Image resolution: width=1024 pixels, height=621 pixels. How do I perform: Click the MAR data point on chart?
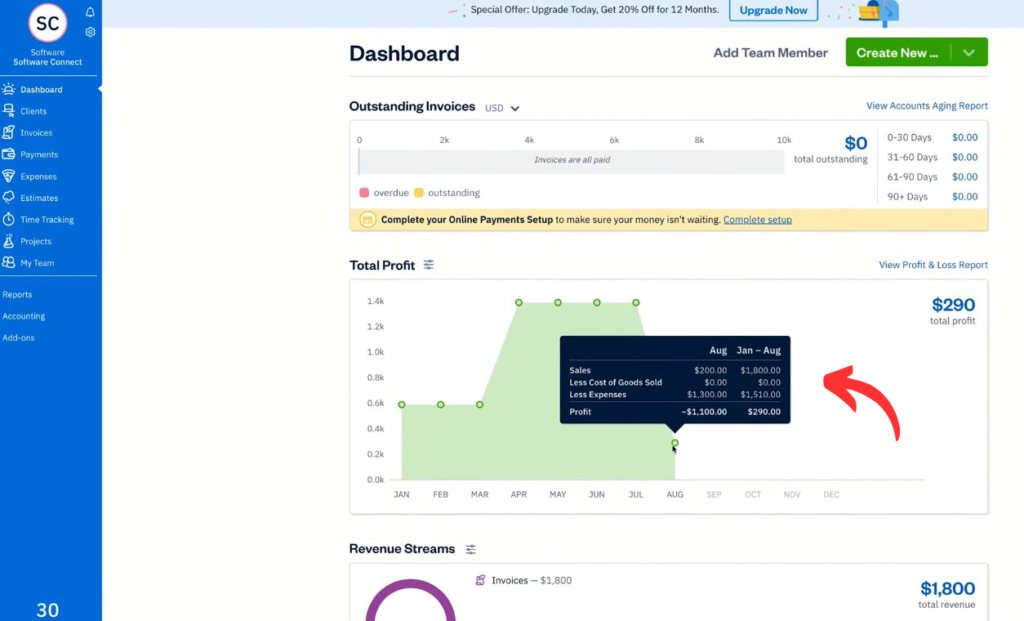pos(480,405)
